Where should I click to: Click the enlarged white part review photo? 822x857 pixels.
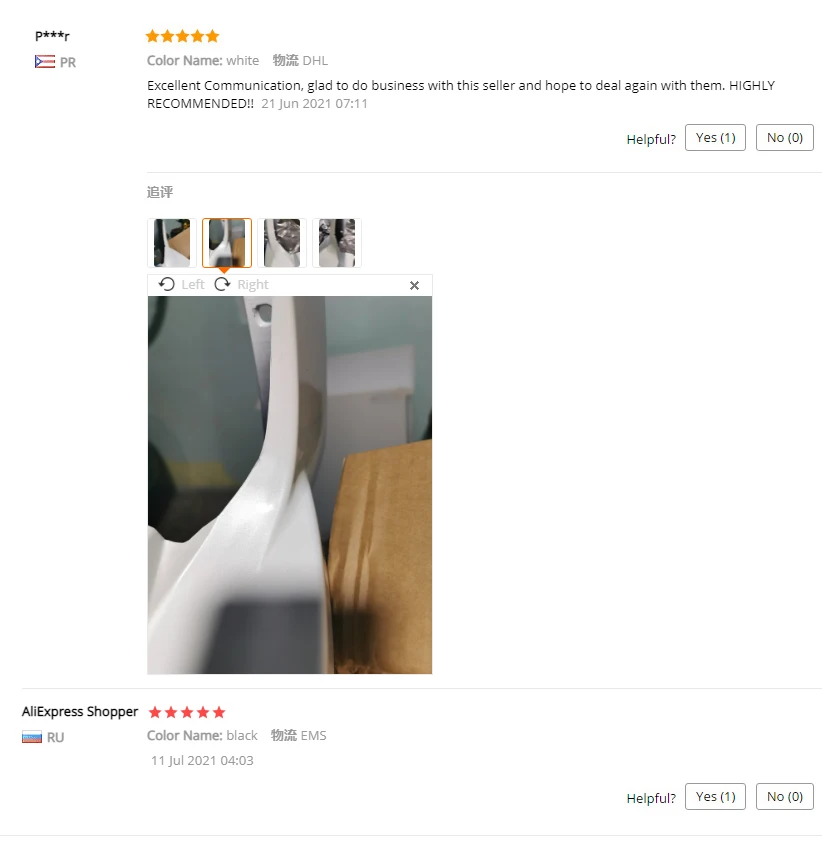pyautogui.click(x=290, y=485)
